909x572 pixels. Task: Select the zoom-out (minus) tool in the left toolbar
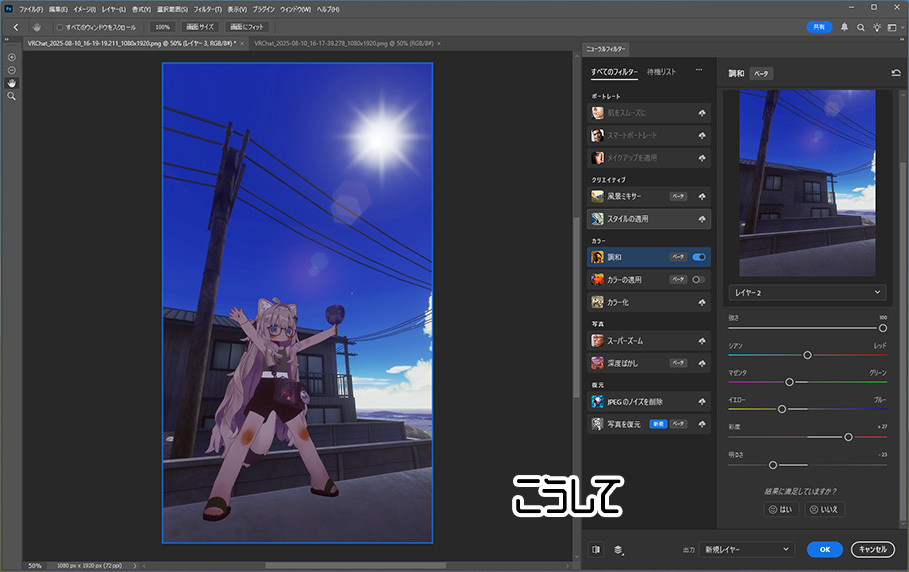(12, 70)
